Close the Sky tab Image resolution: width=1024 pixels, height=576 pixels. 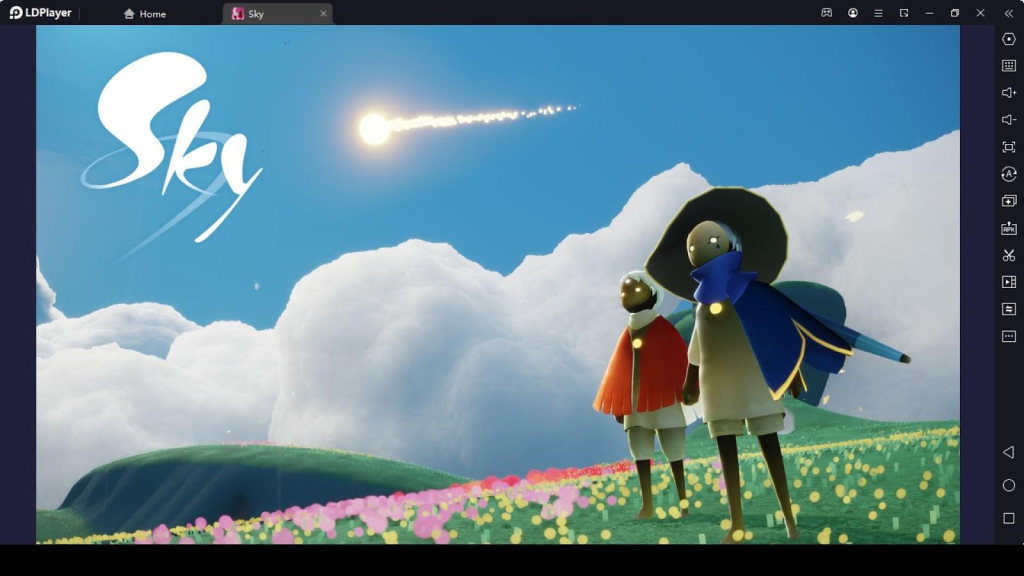pyautogui.click(x=323, y=14)
